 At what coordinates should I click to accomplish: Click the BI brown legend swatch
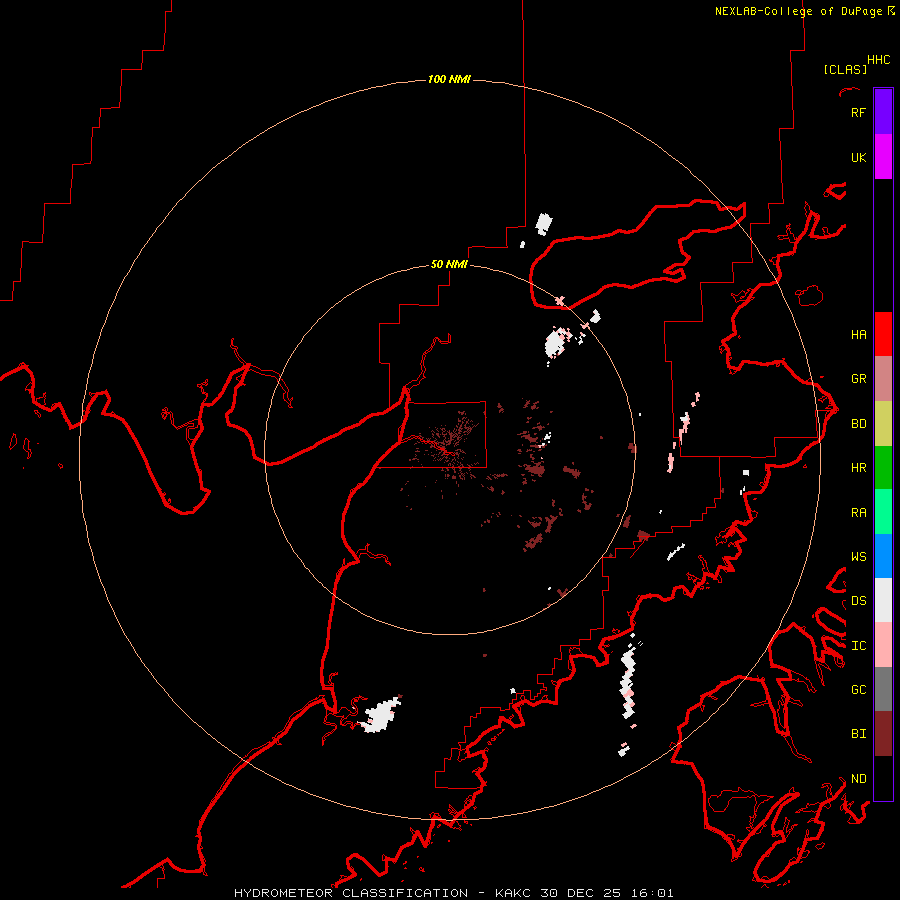coord(883,734)
